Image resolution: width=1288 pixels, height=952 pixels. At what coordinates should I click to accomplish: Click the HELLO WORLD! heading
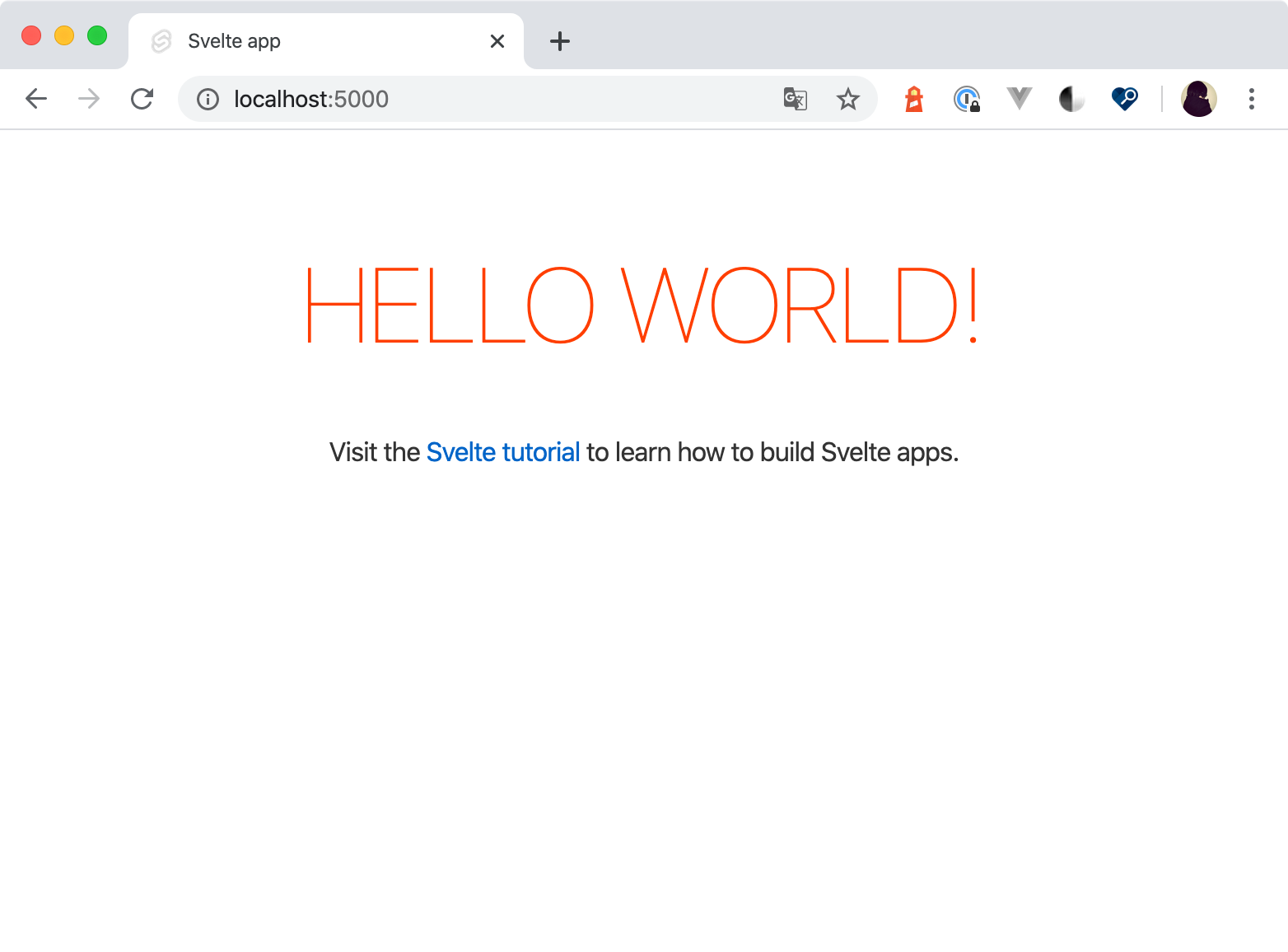tap(643, 306)
